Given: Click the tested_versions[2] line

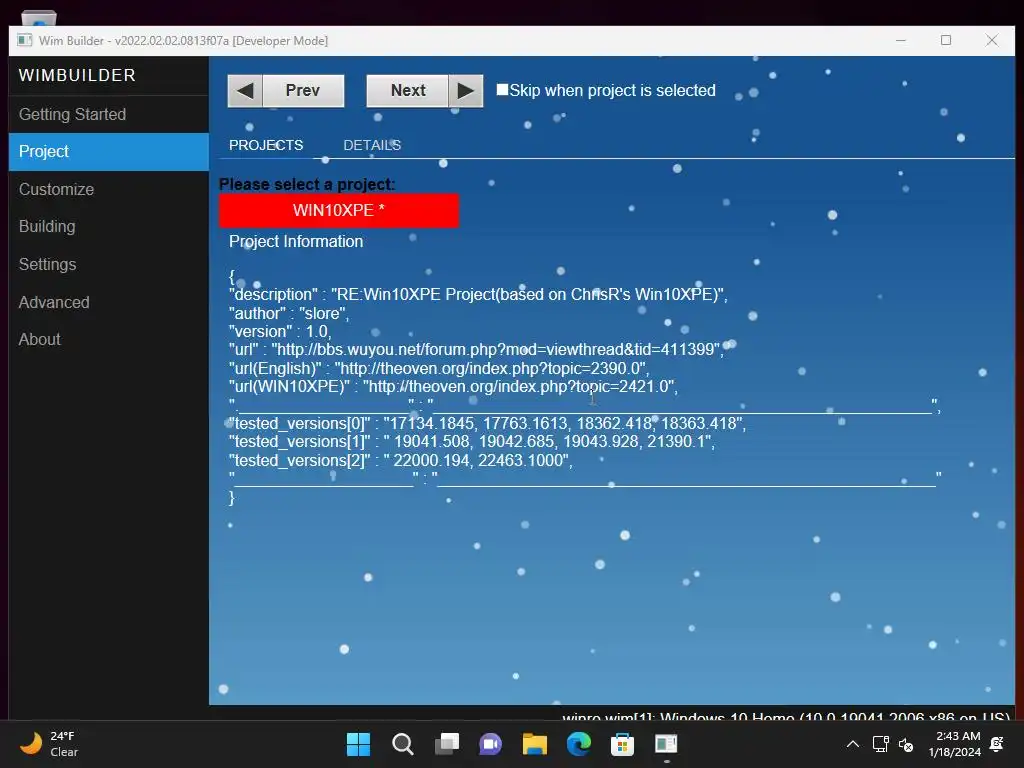Looking at the screenshot, I should (400, 460).
